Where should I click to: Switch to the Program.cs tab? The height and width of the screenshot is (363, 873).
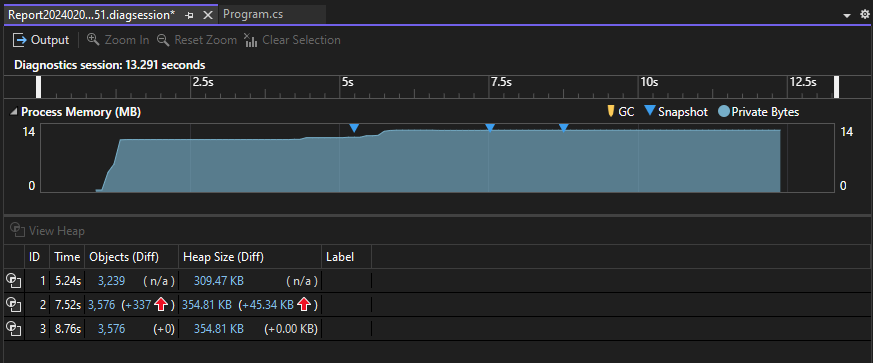(x=253, y=14)
